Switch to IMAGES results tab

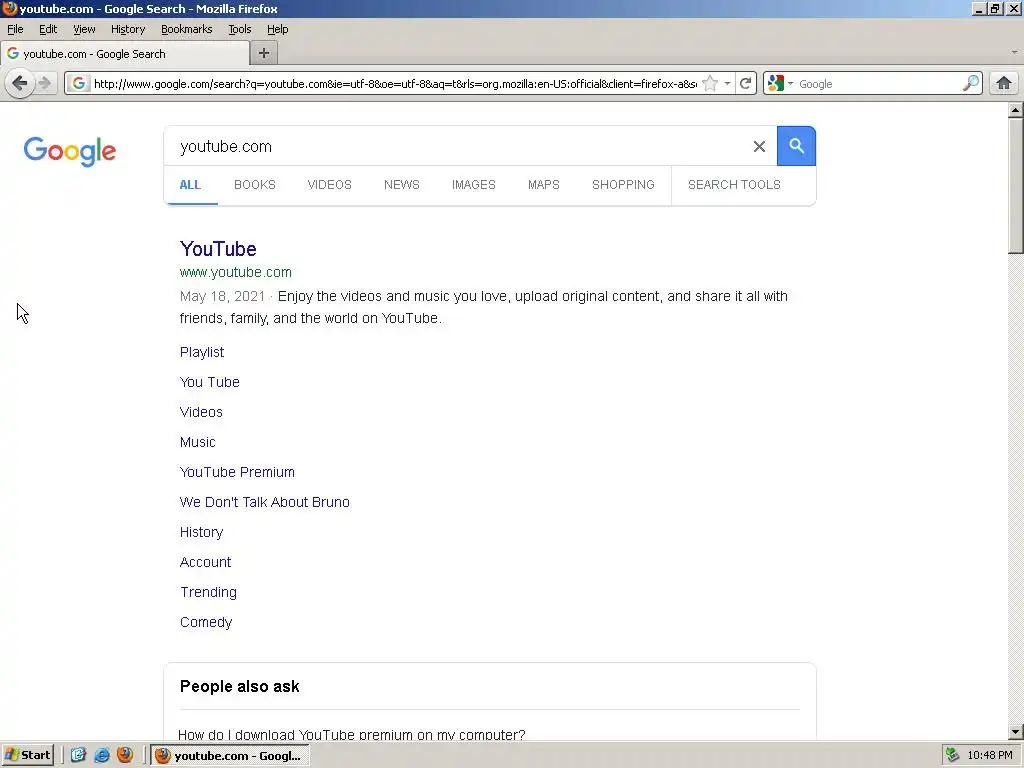pyautogui.click(x=473, y=185)
